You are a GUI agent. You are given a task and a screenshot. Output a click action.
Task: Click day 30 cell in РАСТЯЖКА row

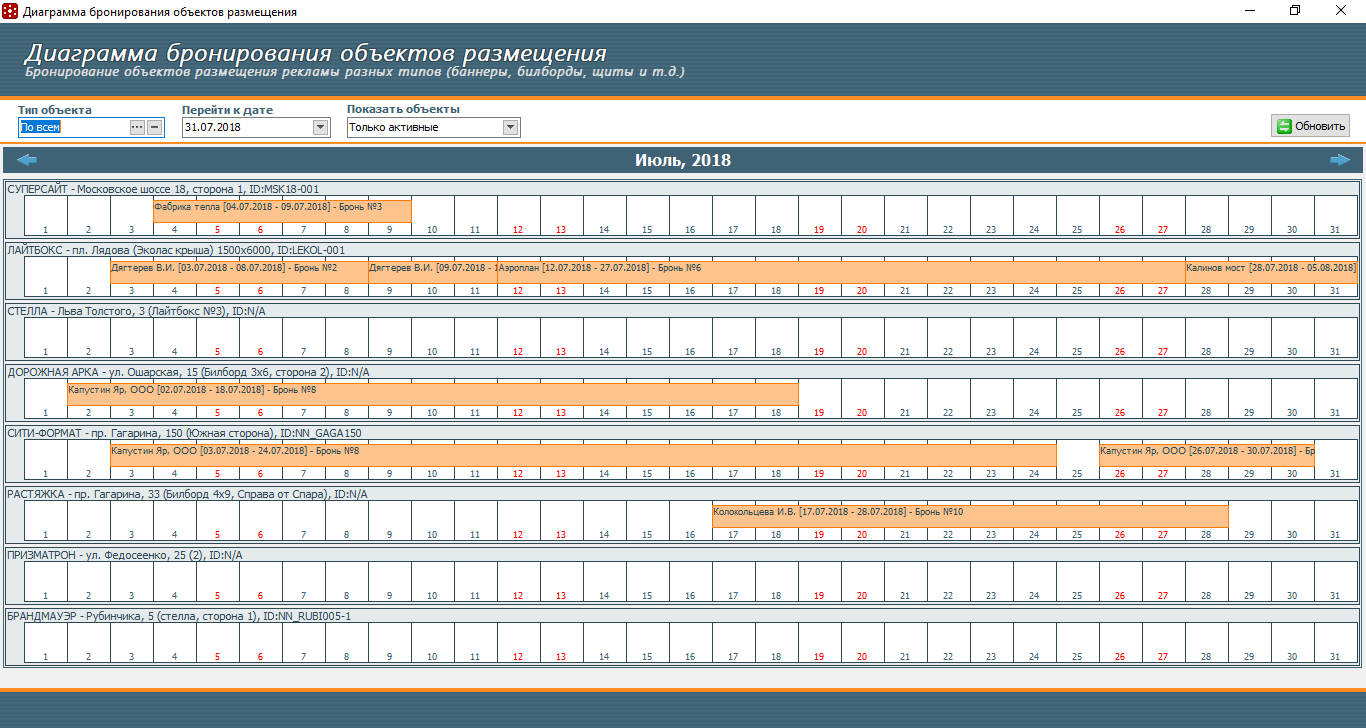click(x=1292, y=521)
